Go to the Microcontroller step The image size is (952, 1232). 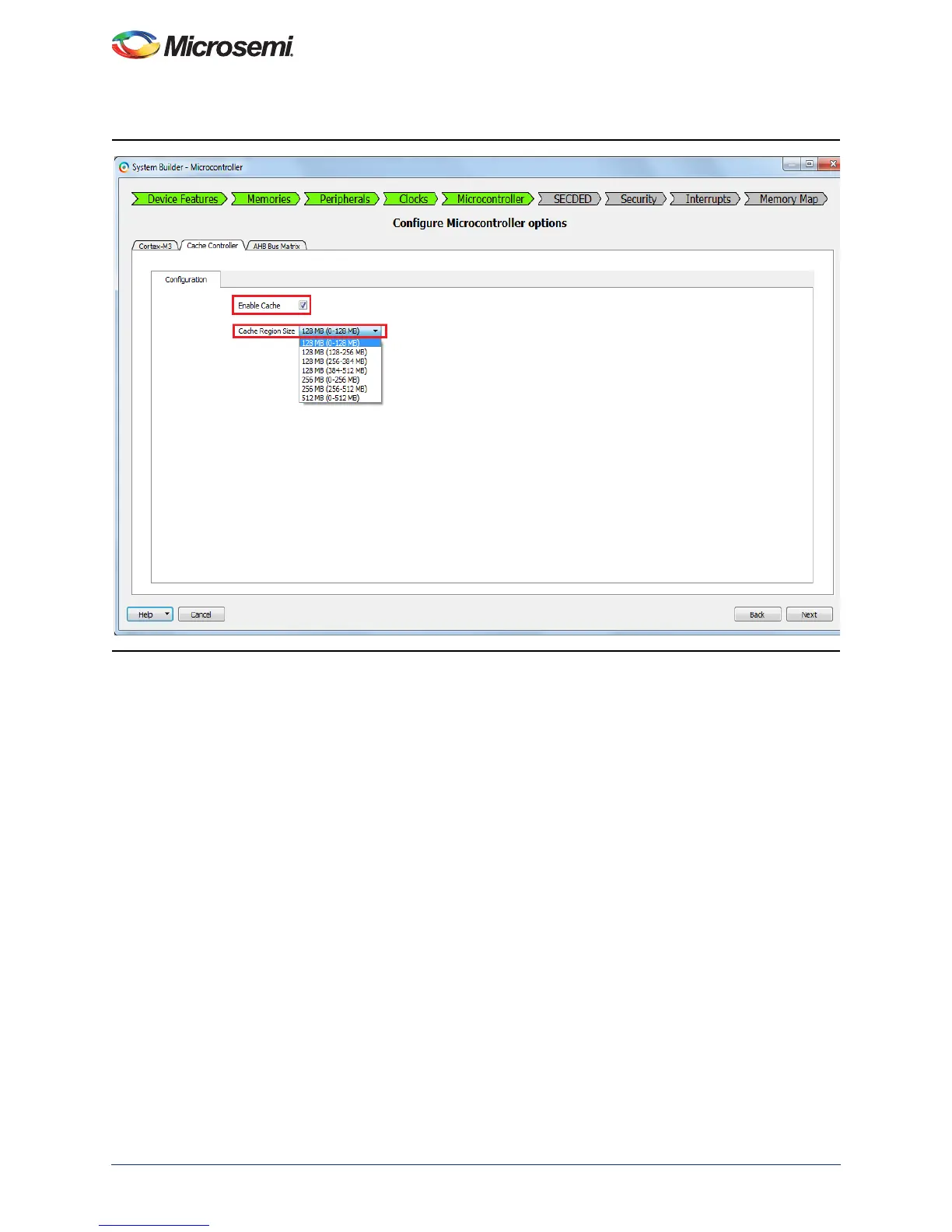(488, 199)
